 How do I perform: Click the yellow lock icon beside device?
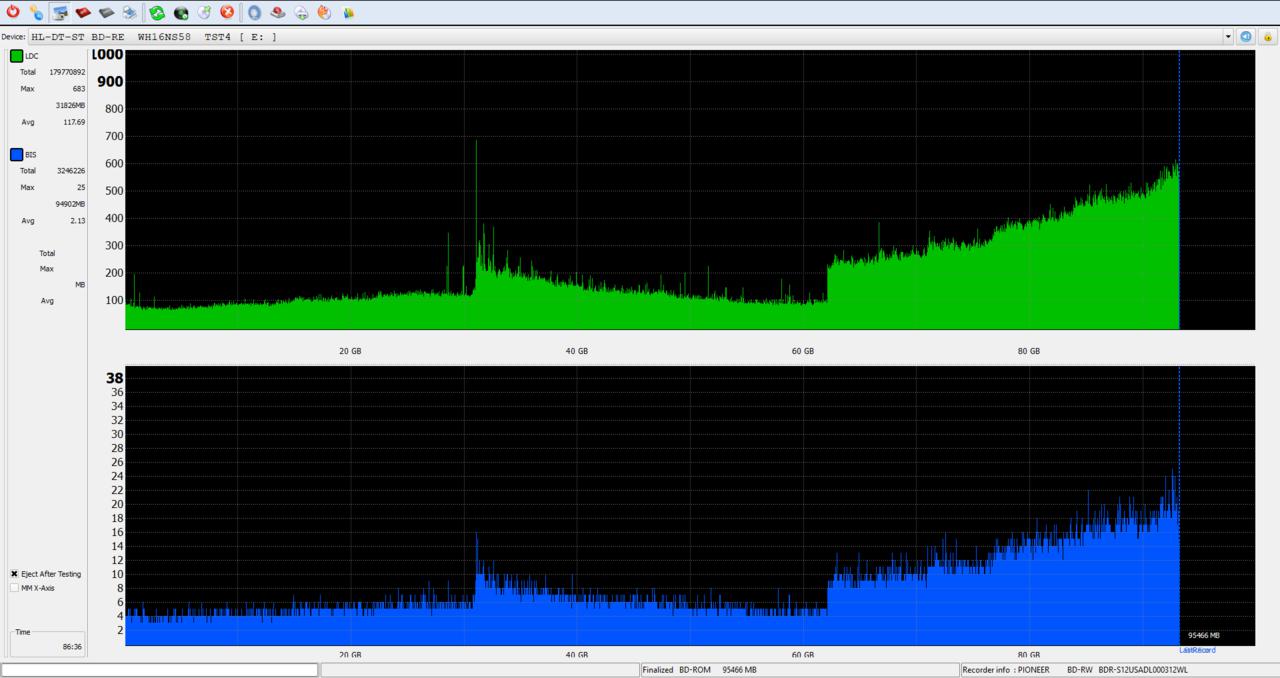tap(1267, 37)
